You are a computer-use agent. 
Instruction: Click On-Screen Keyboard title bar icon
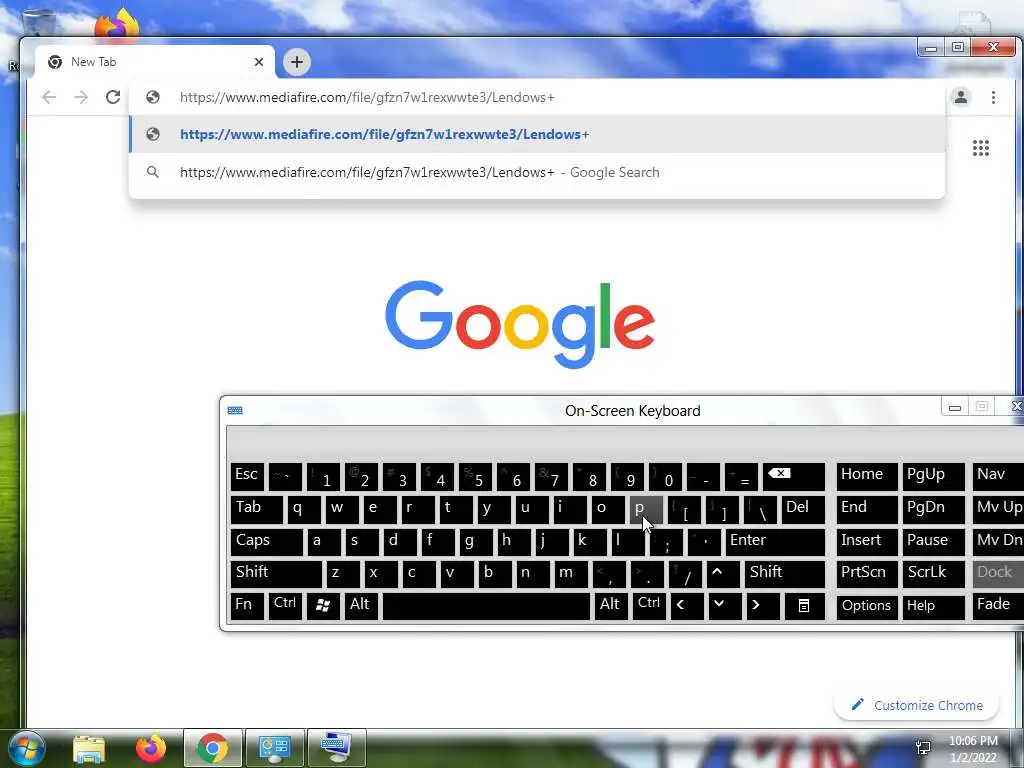[x=235, y=410]
